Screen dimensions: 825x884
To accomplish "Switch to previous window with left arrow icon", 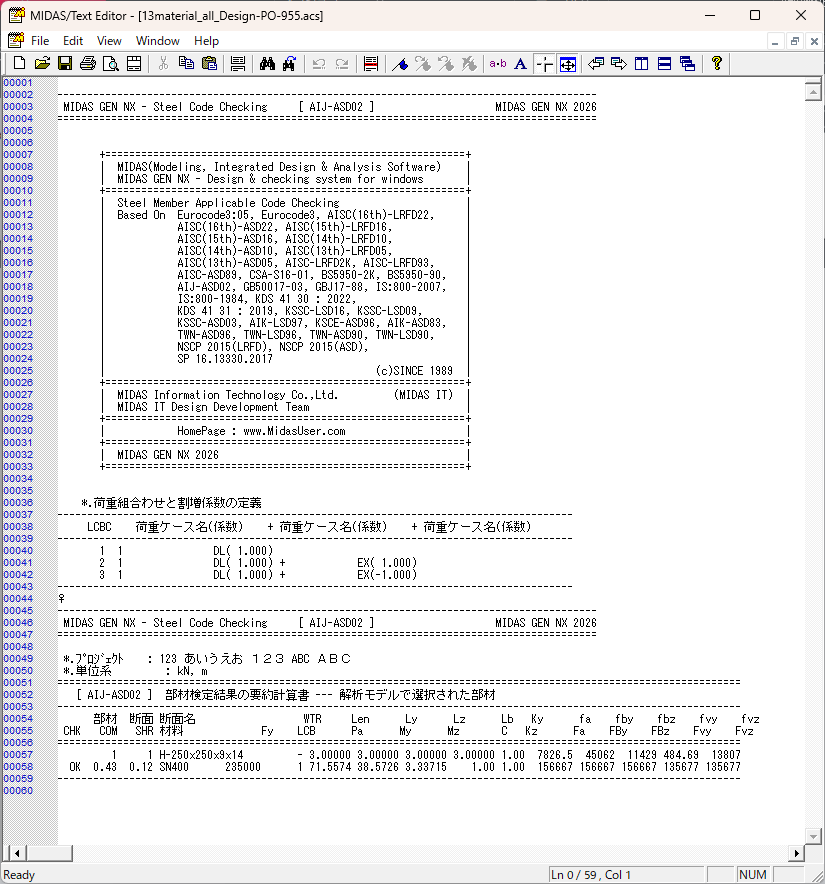I will pyautogui.click(x=596, y=64).
